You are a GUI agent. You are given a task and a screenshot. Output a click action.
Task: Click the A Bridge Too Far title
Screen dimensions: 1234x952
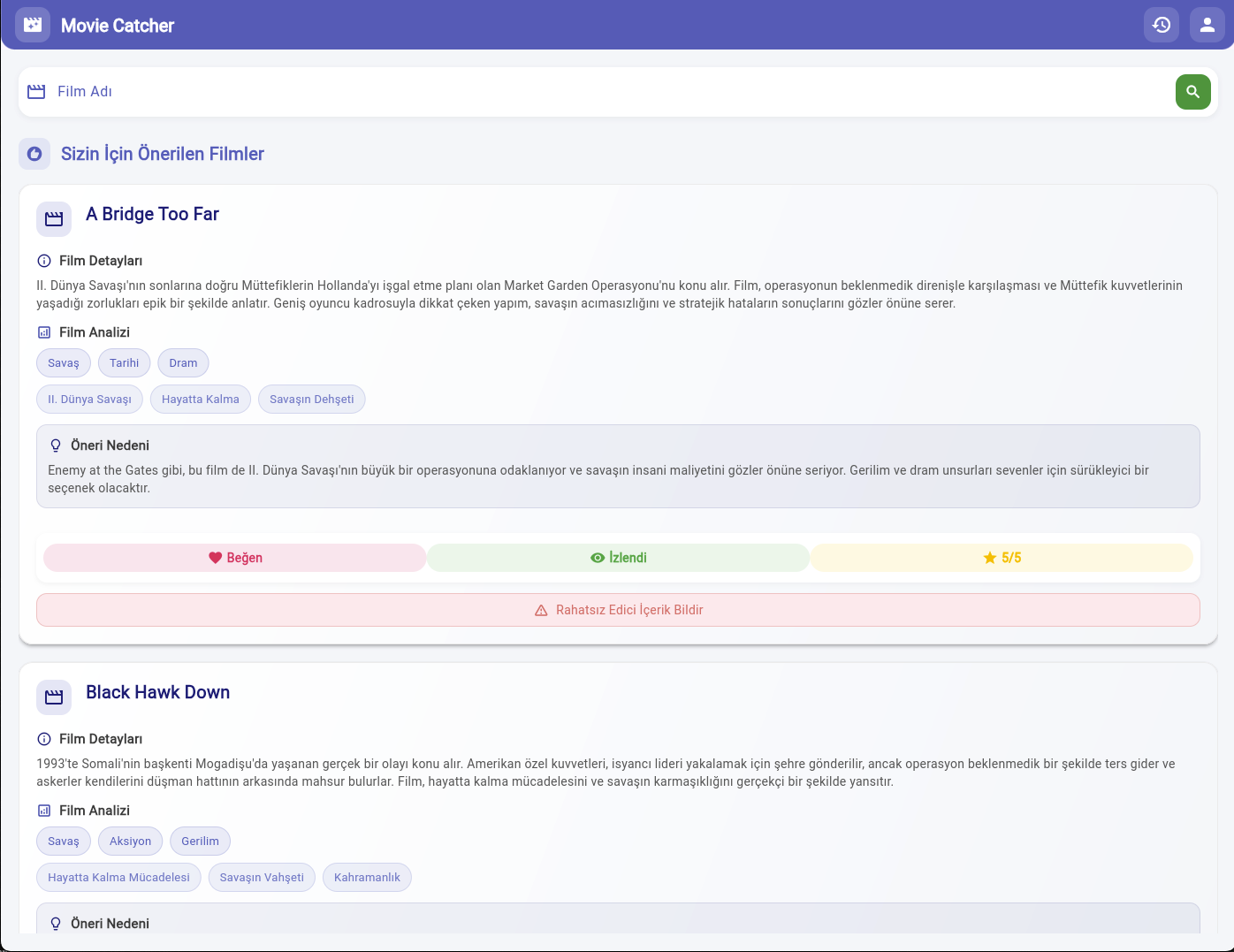pyautogui.click(x=152, y=214)
